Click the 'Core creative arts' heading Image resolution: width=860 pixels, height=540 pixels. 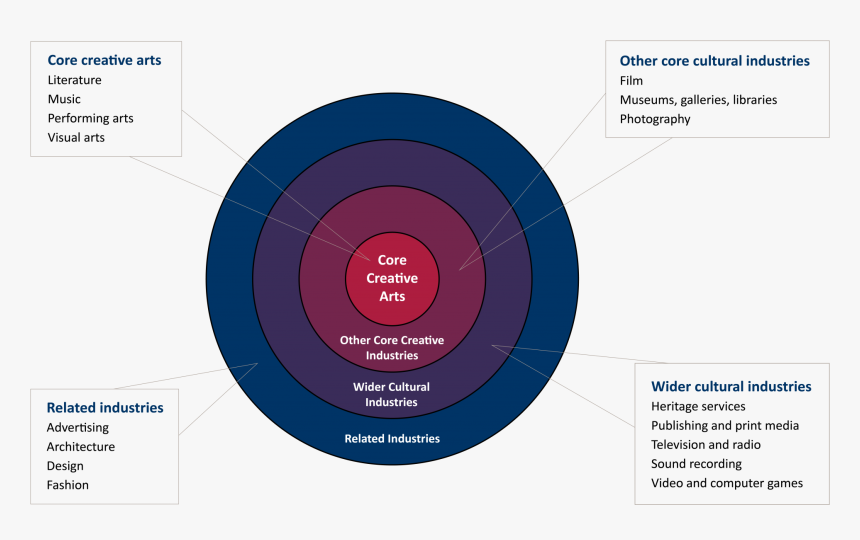tap(104, 60)
